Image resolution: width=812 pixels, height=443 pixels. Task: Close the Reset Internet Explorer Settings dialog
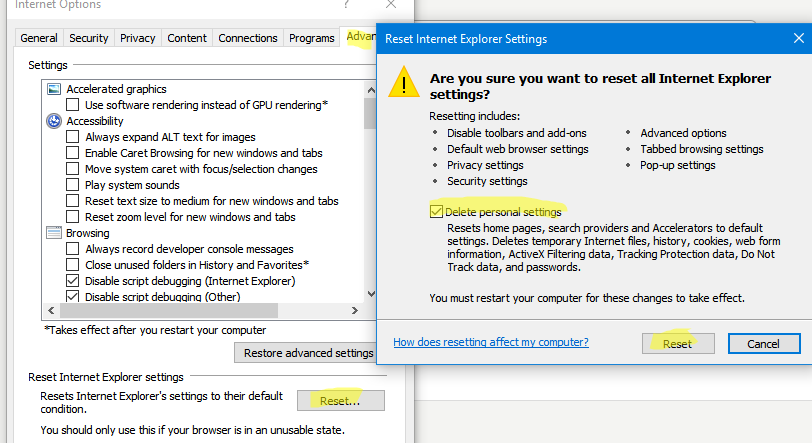point(796,39)
